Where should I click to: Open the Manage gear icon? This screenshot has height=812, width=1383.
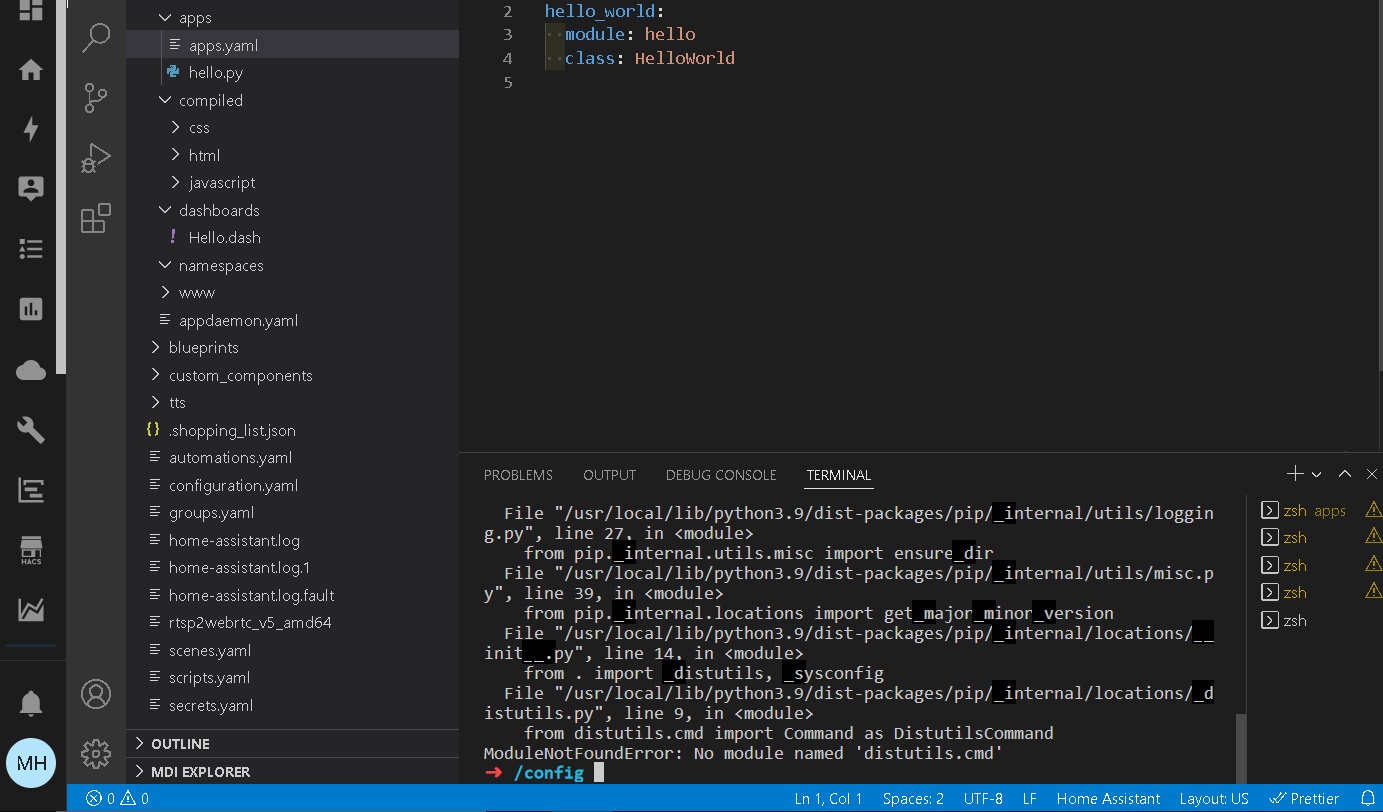point(96,753)
